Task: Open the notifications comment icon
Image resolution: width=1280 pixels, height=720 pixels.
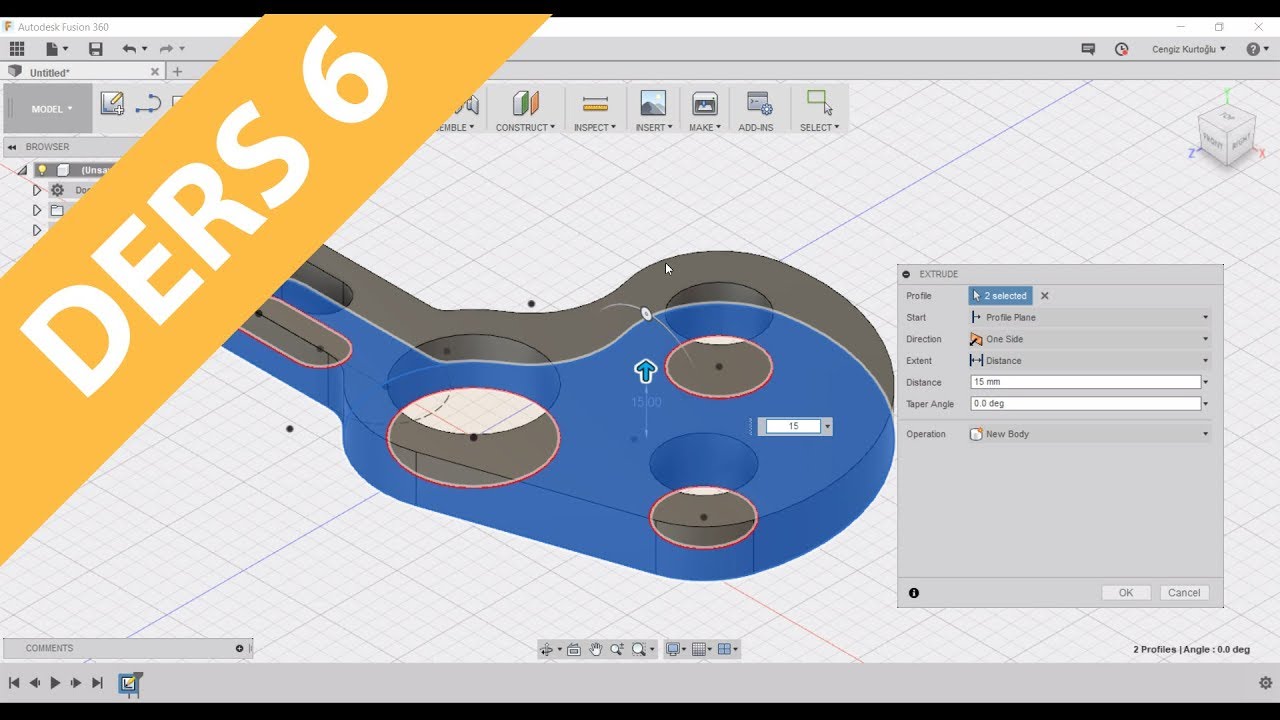Action: [1088, 48]
